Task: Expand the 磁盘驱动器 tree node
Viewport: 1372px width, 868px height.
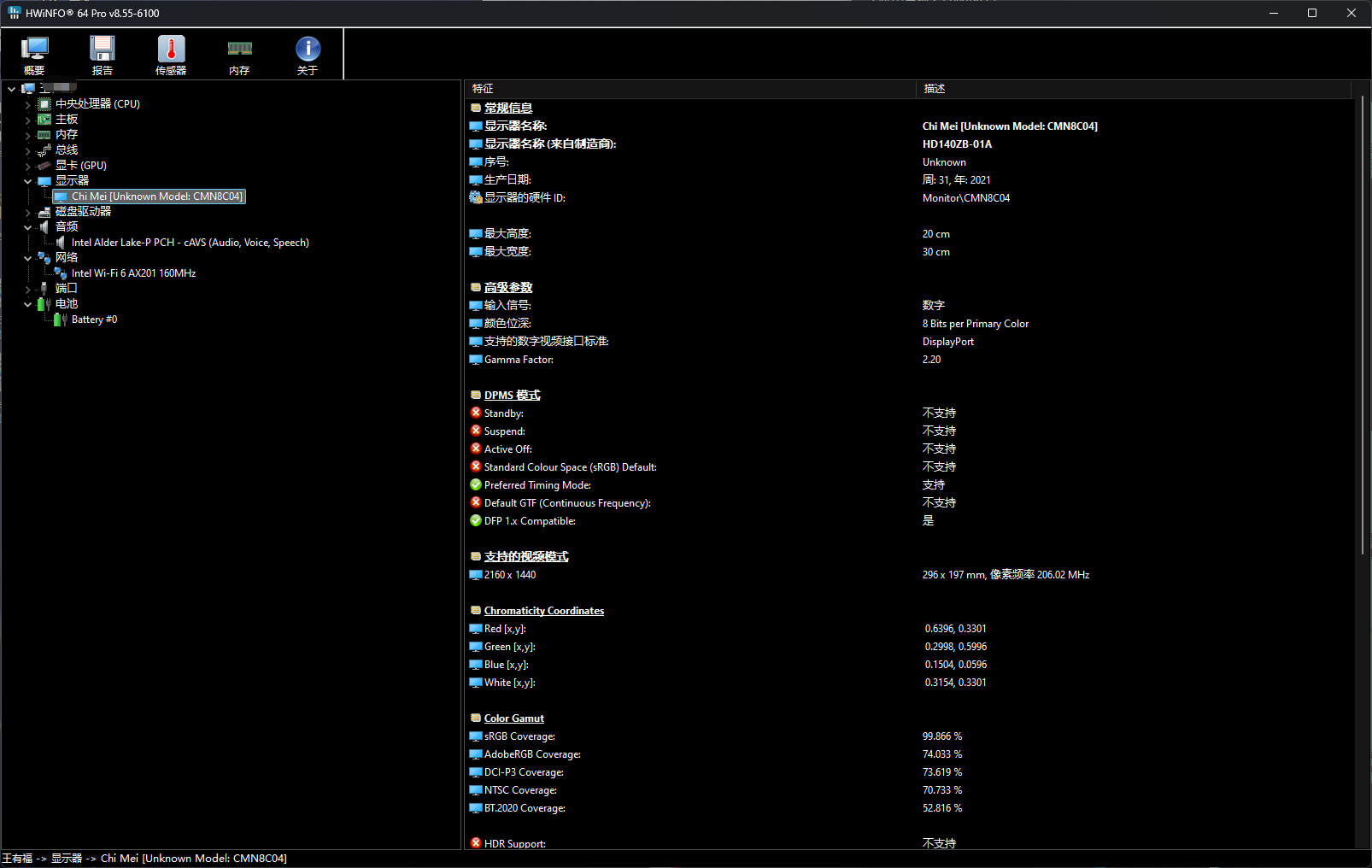Action: pyautogui.click(x=27, y=213)
